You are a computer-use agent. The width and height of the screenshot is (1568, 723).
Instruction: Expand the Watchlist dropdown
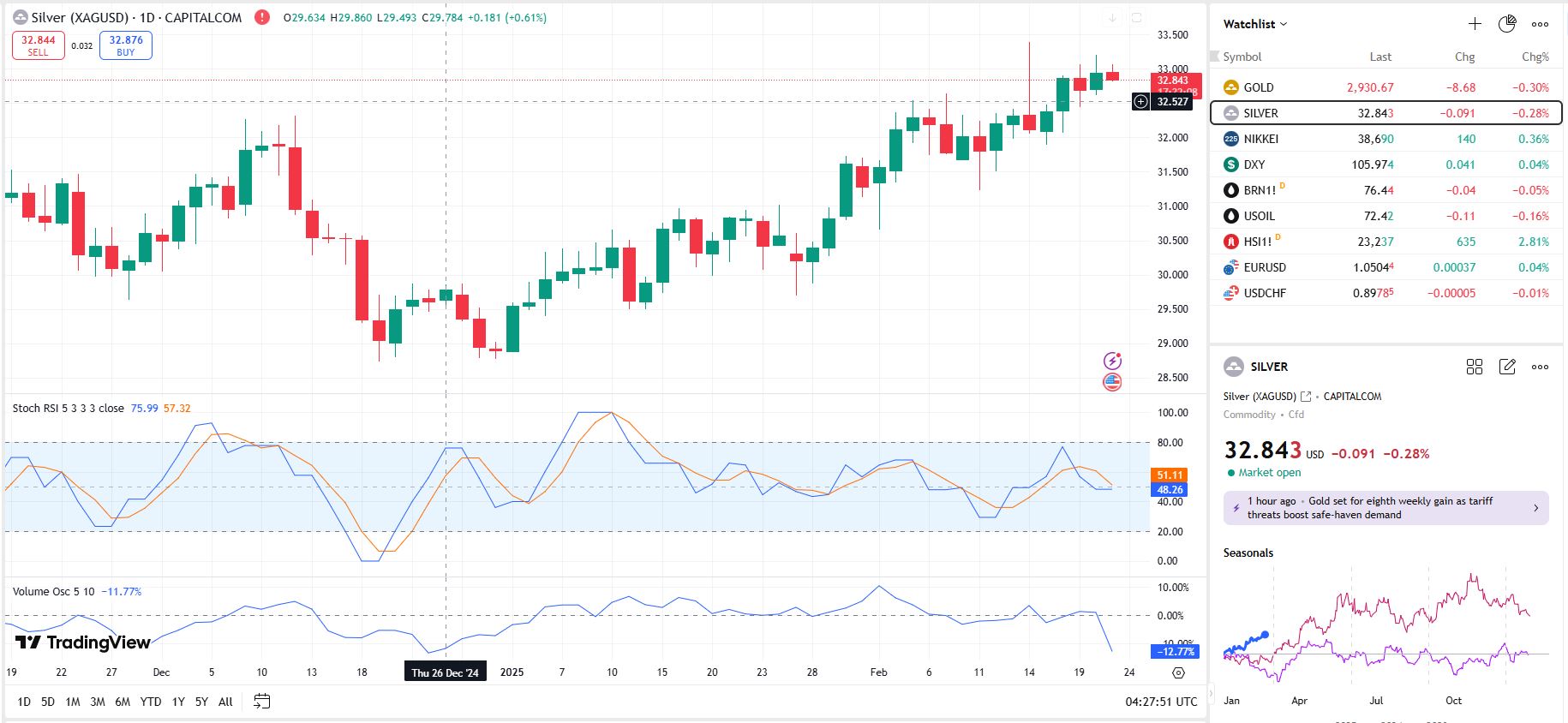coord(1254,24)
